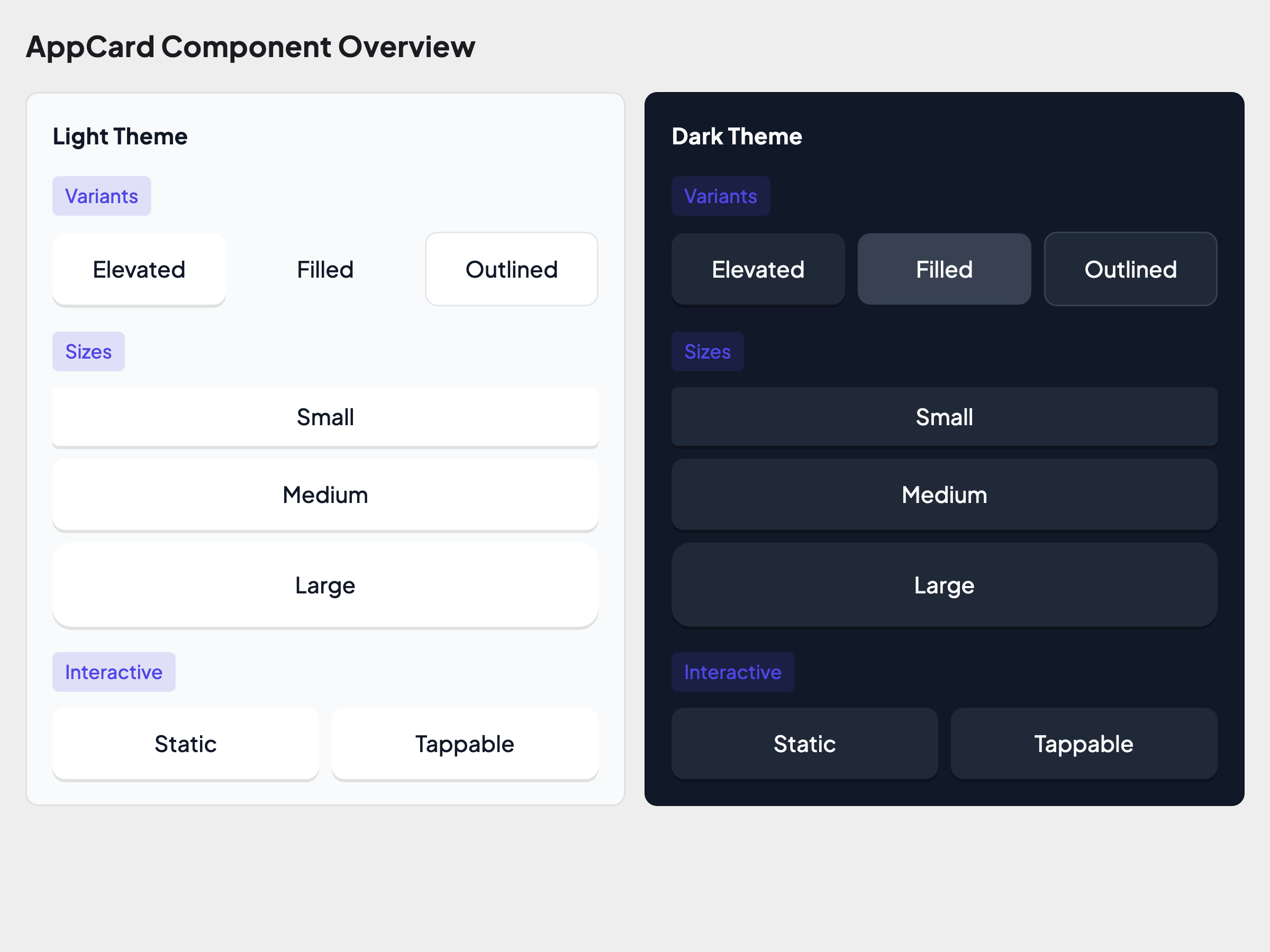1270x952 pixels.
Task: Click the Static card in Light Theme
Action: pos(185,743)
